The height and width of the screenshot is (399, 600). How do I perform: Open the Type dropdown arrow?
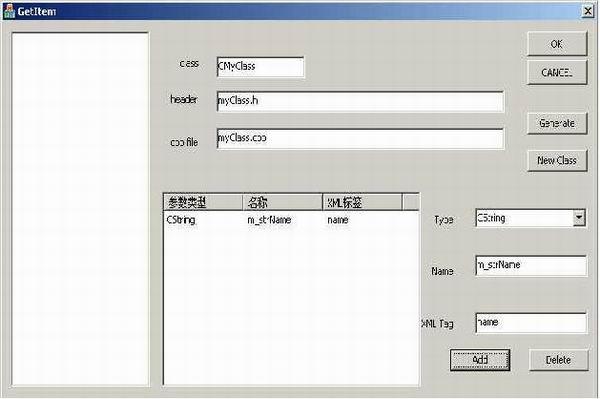(579, 218)
